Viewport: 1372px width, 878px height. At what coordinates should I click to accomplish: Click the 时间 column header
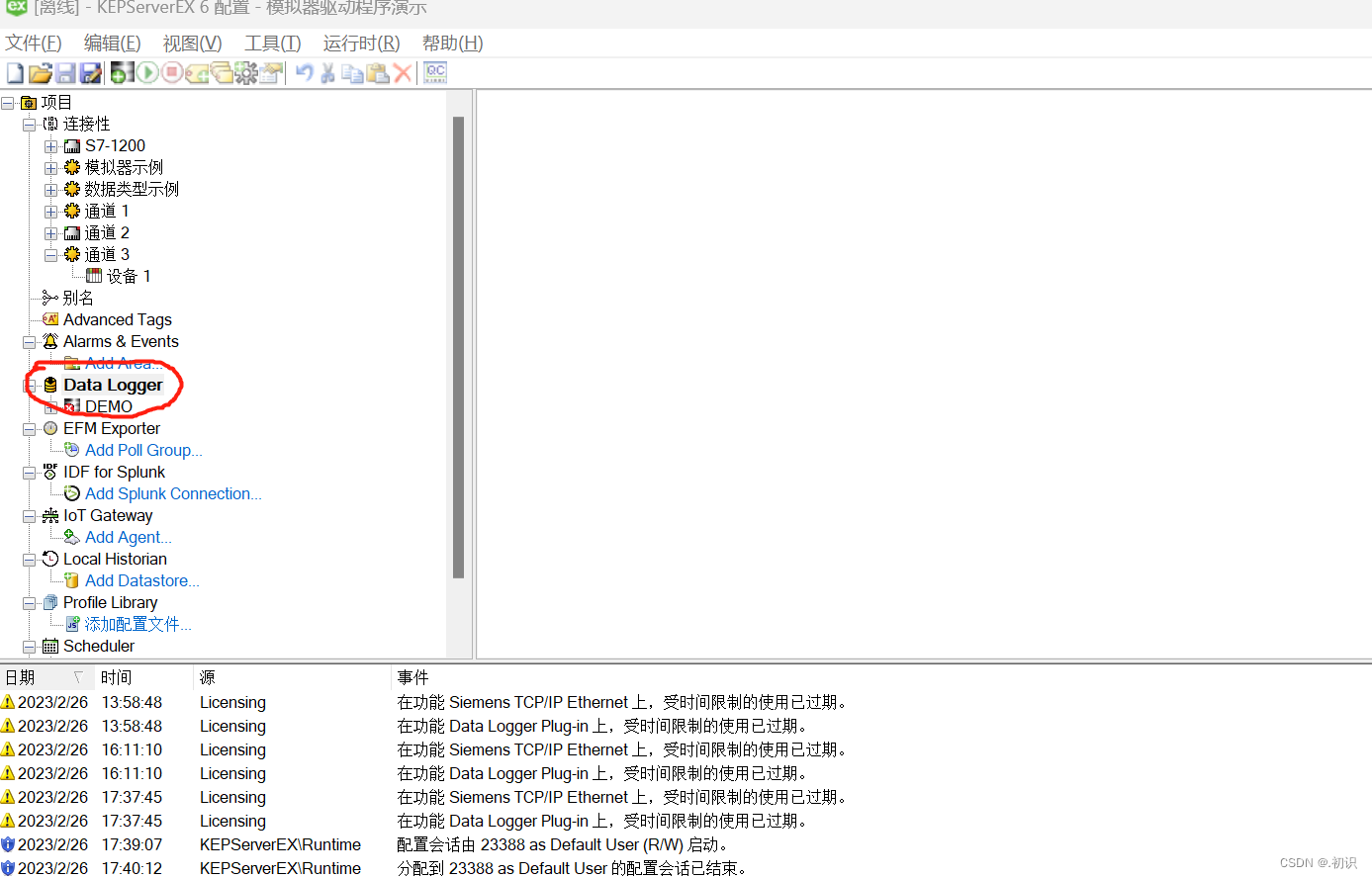(x=144, y=677)
